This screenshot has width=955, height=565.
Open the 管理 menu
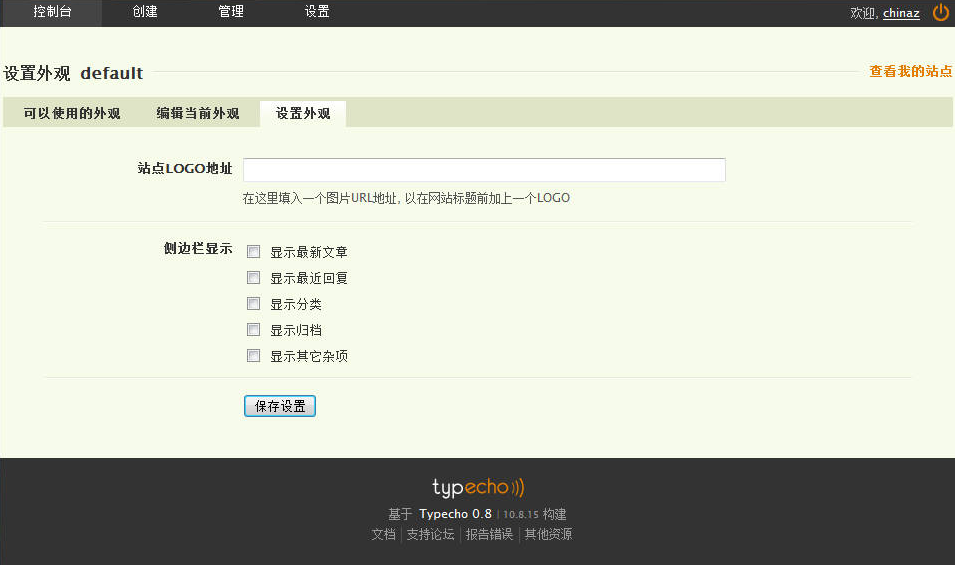coord(231,12)
